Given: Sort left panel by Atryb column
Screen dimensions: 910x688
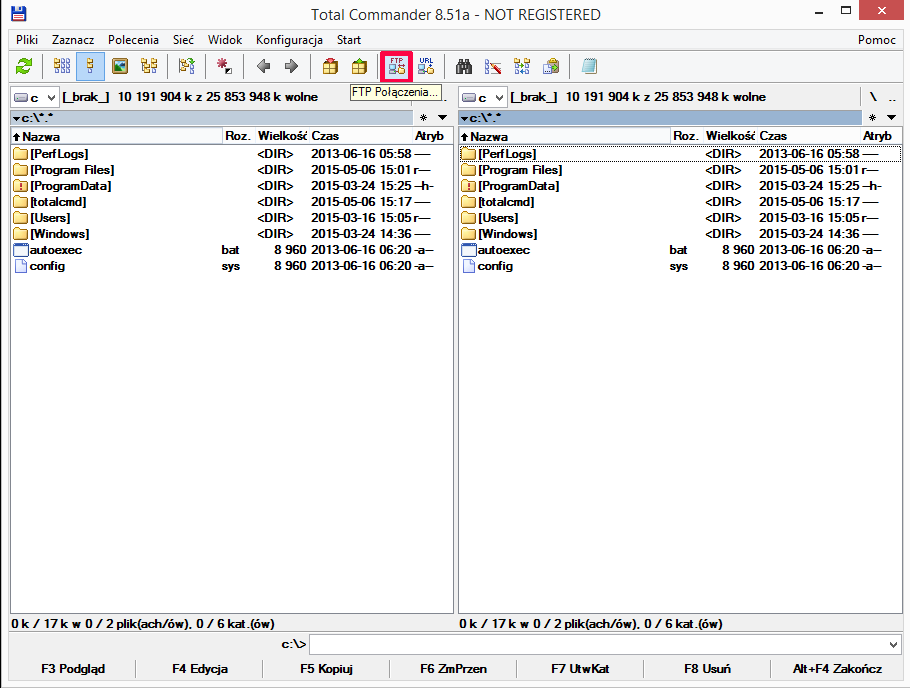Looking at the screenshot, I should 432,136.
